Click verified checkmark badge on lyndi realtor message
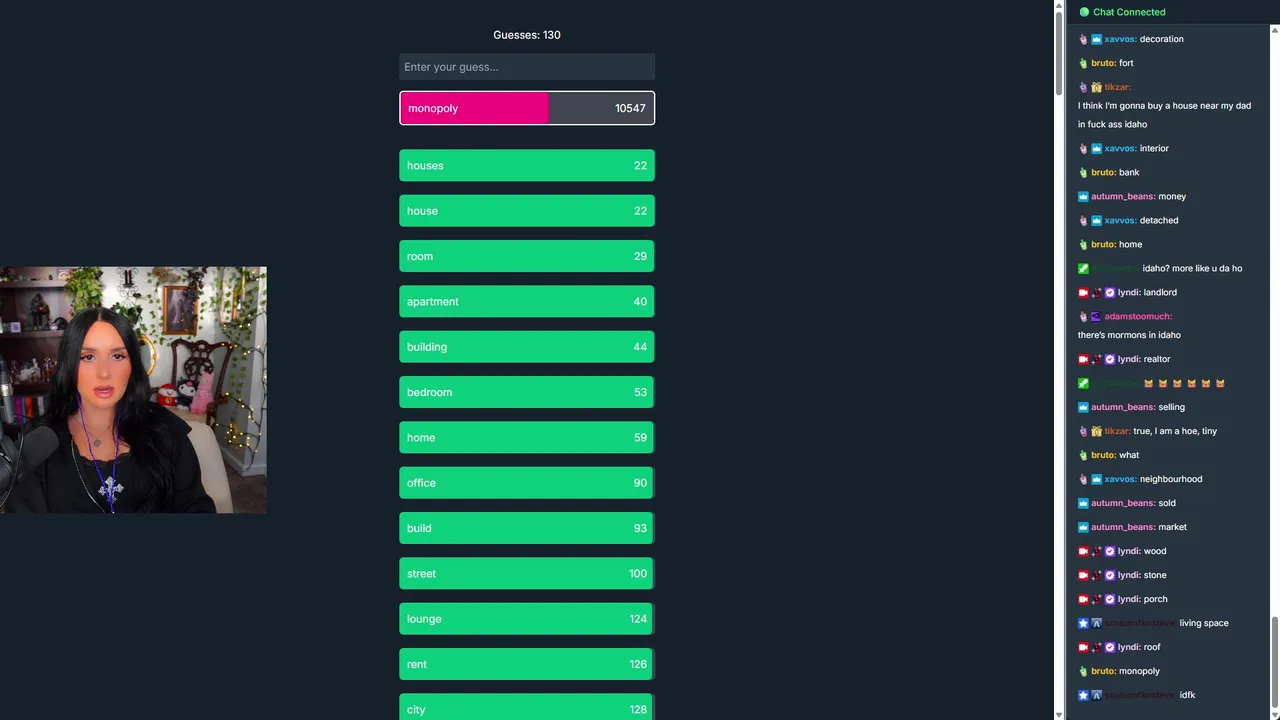The height and width of the screenshot is (720, 1280). [1110, 359]
